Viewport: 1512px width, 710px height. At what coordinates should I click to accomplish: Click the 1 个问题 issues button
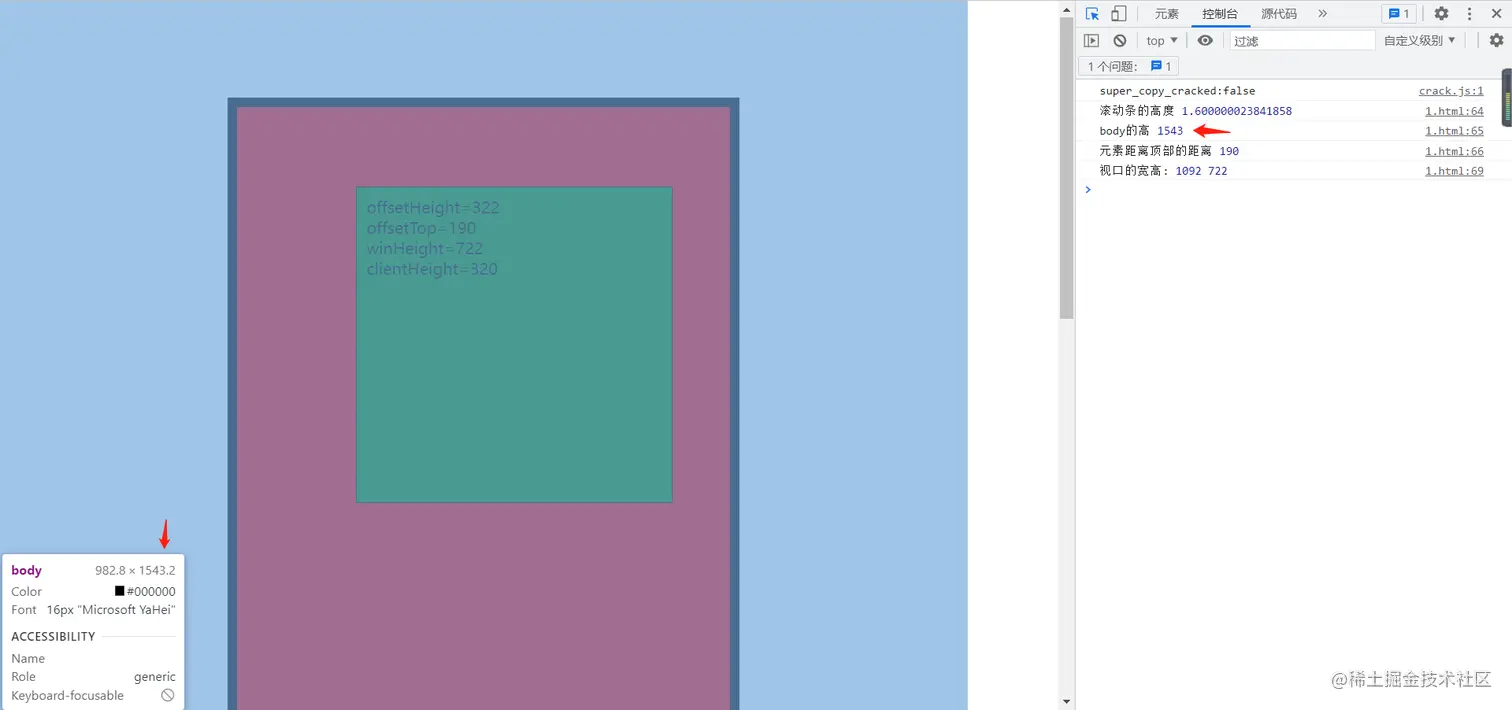coord(1130,66)
